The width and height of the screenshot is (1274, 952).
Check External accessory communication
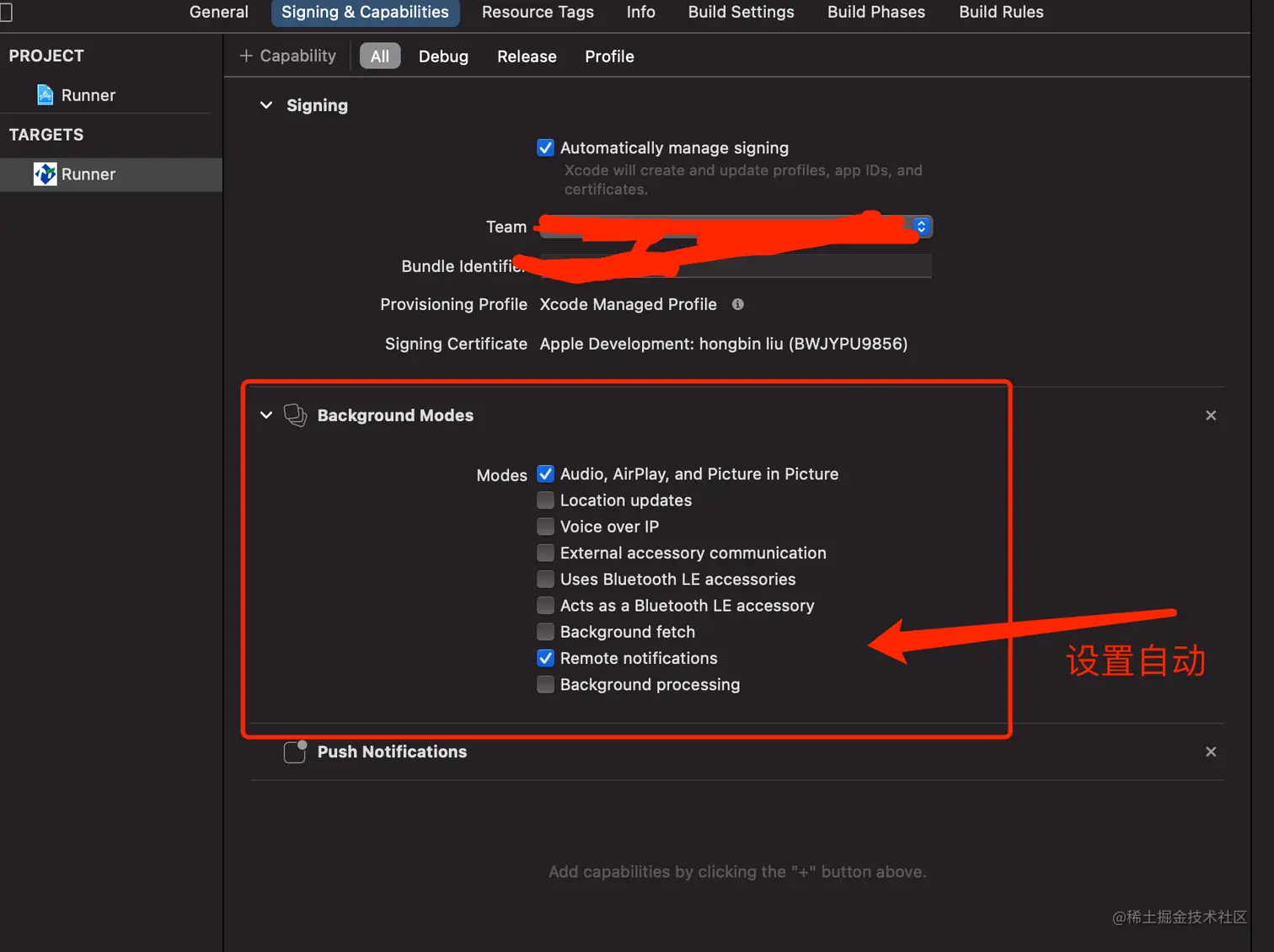tap(546, 553)
